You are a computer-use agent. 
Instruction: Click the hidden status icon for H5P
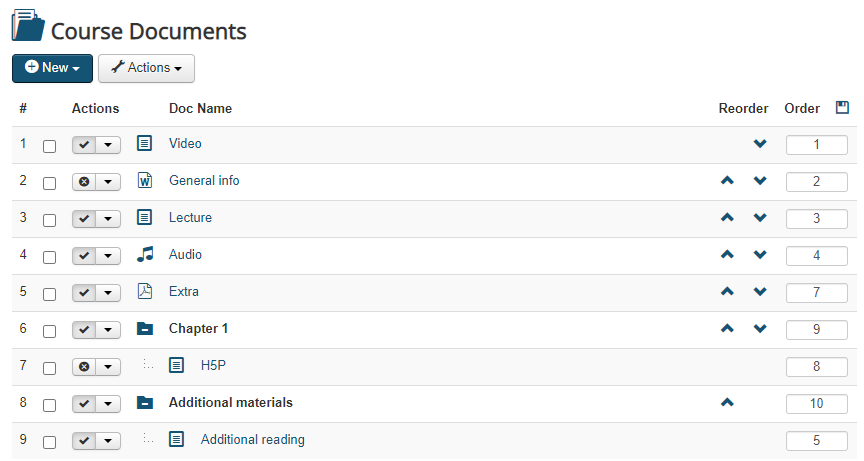[85, 366]
